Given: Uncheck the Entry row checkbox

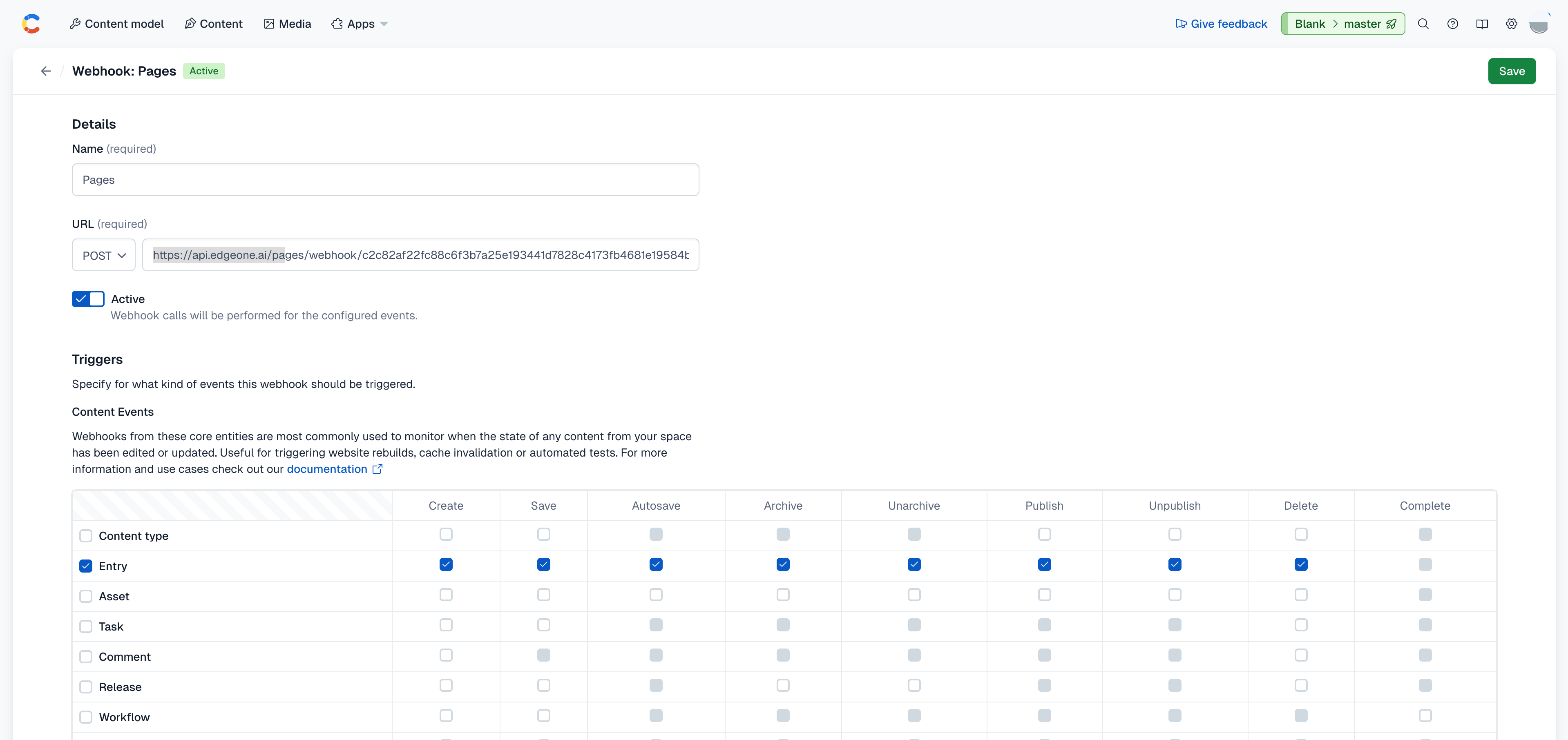Looking at the screenshot, I should 86,566.
